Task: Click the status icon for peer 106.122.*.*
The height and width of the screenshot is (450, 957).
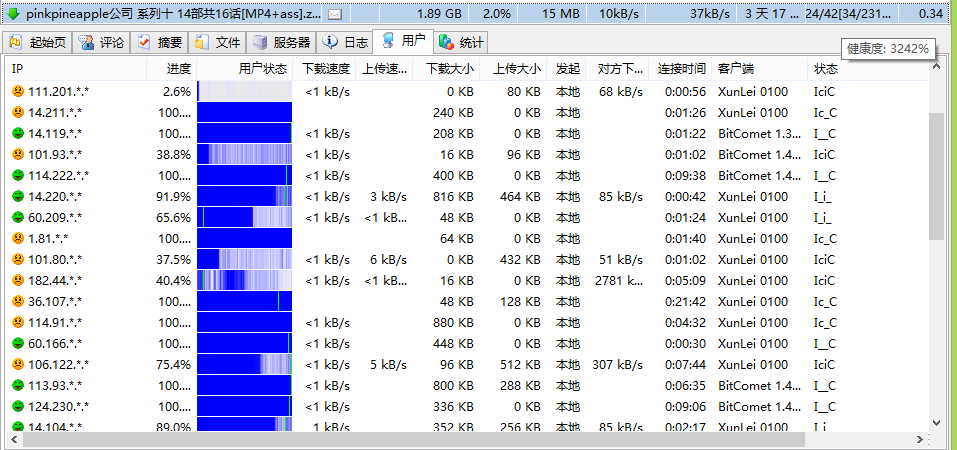Action: tap(18, 365)
